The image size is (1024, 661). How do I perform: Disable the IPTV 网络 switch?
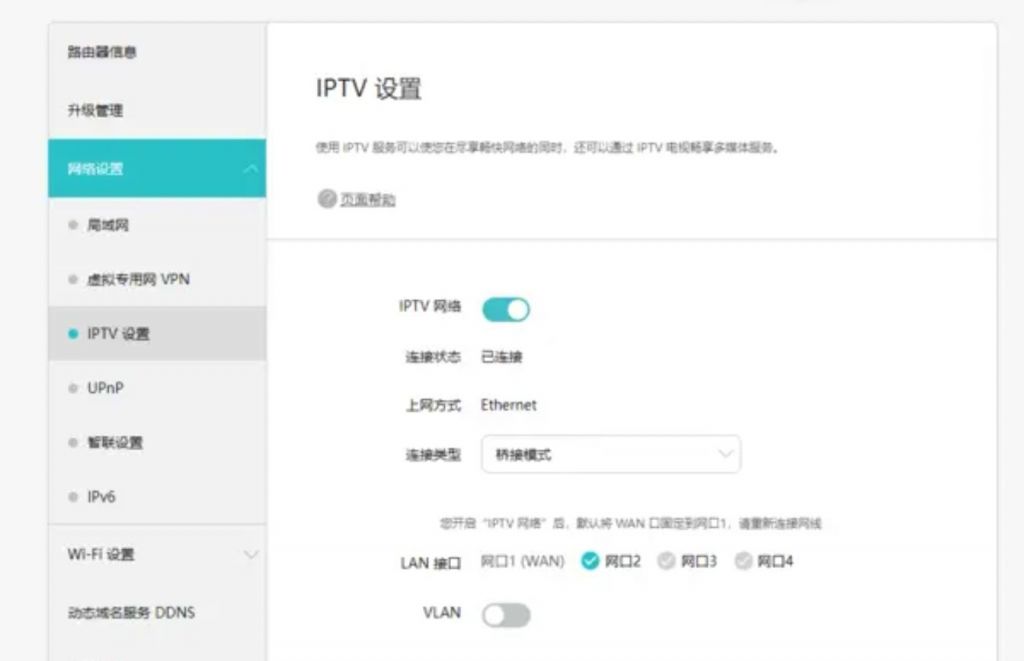tap(508, 309)
